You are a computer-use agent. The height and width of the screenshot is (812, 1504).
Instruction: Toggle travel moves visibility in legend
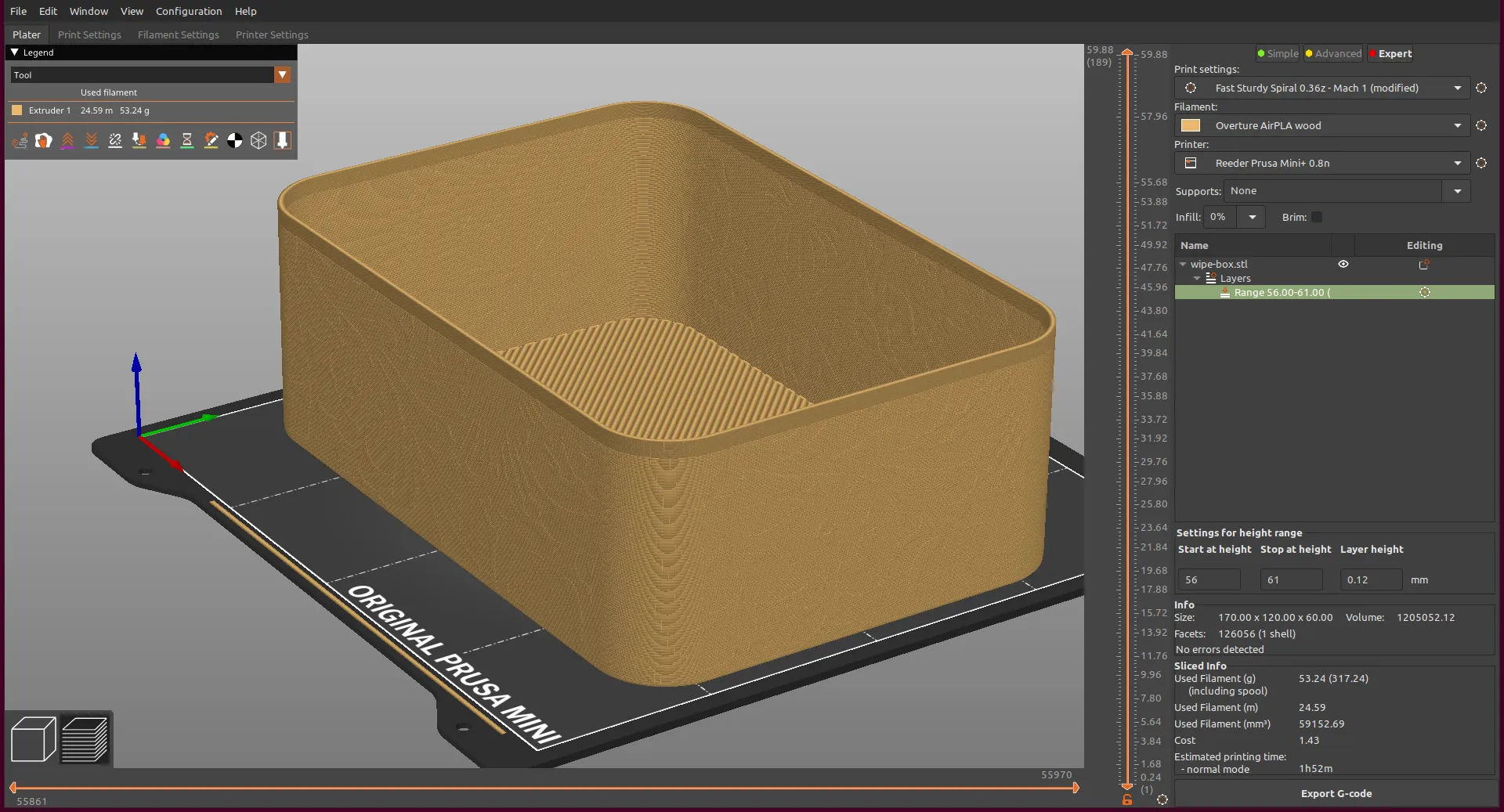(20, 141)
